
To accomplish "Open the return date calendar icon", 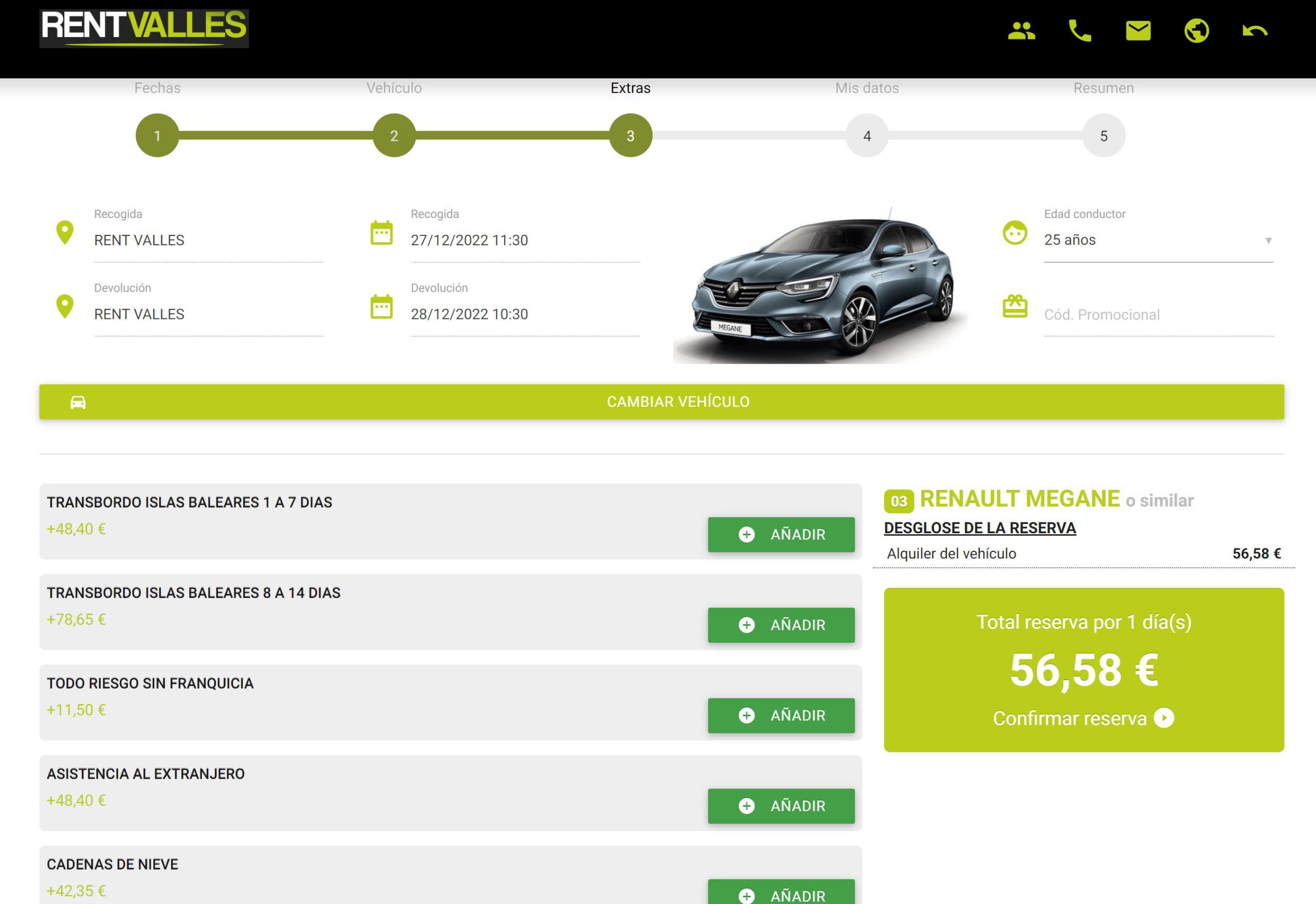I will pyautogui.click(x=381, y=306).
